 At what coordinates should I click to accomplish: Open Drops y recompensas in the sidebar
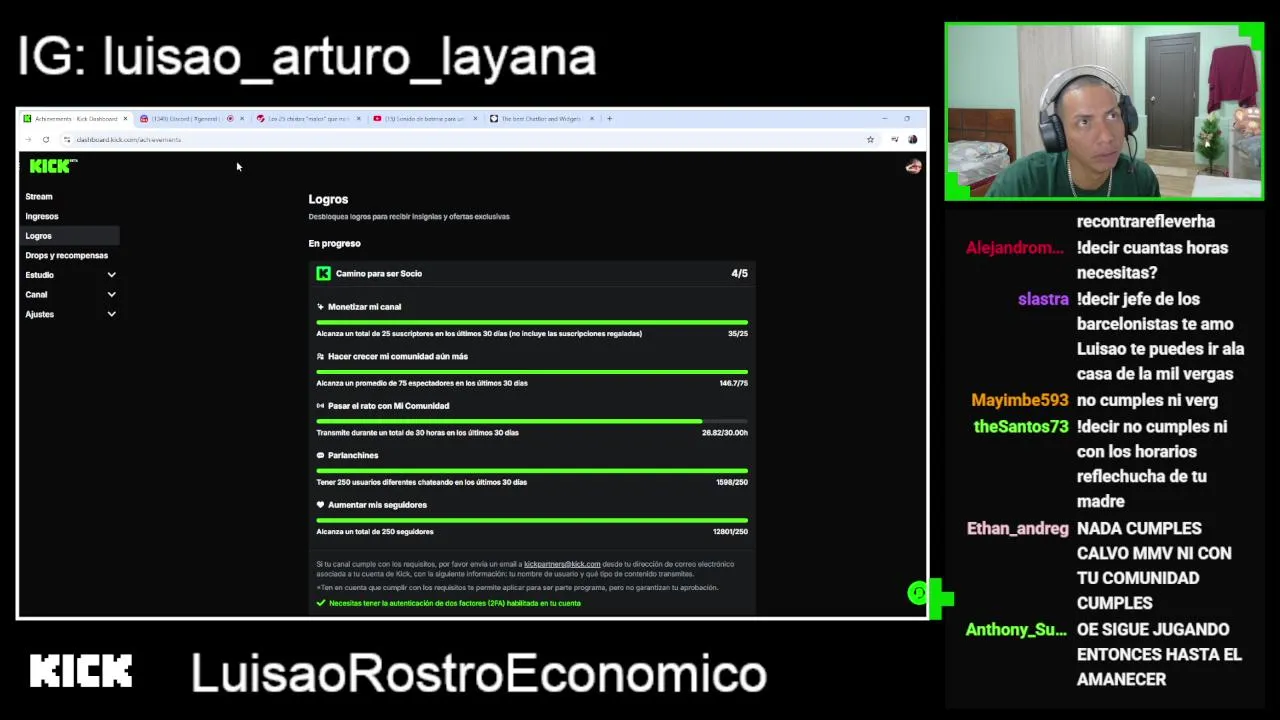[x=66, y=255]
